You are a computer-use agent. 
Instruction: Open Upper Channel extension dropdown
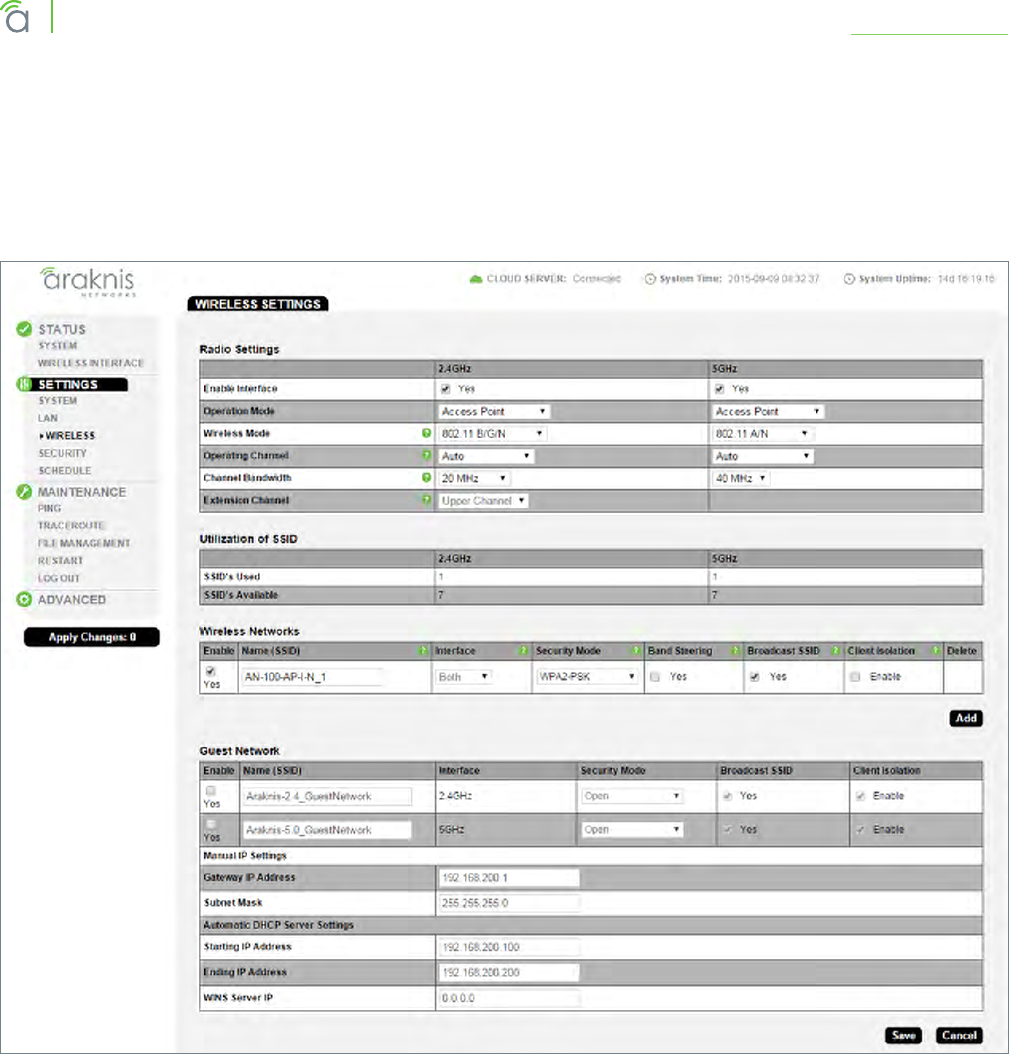[483, 501]
